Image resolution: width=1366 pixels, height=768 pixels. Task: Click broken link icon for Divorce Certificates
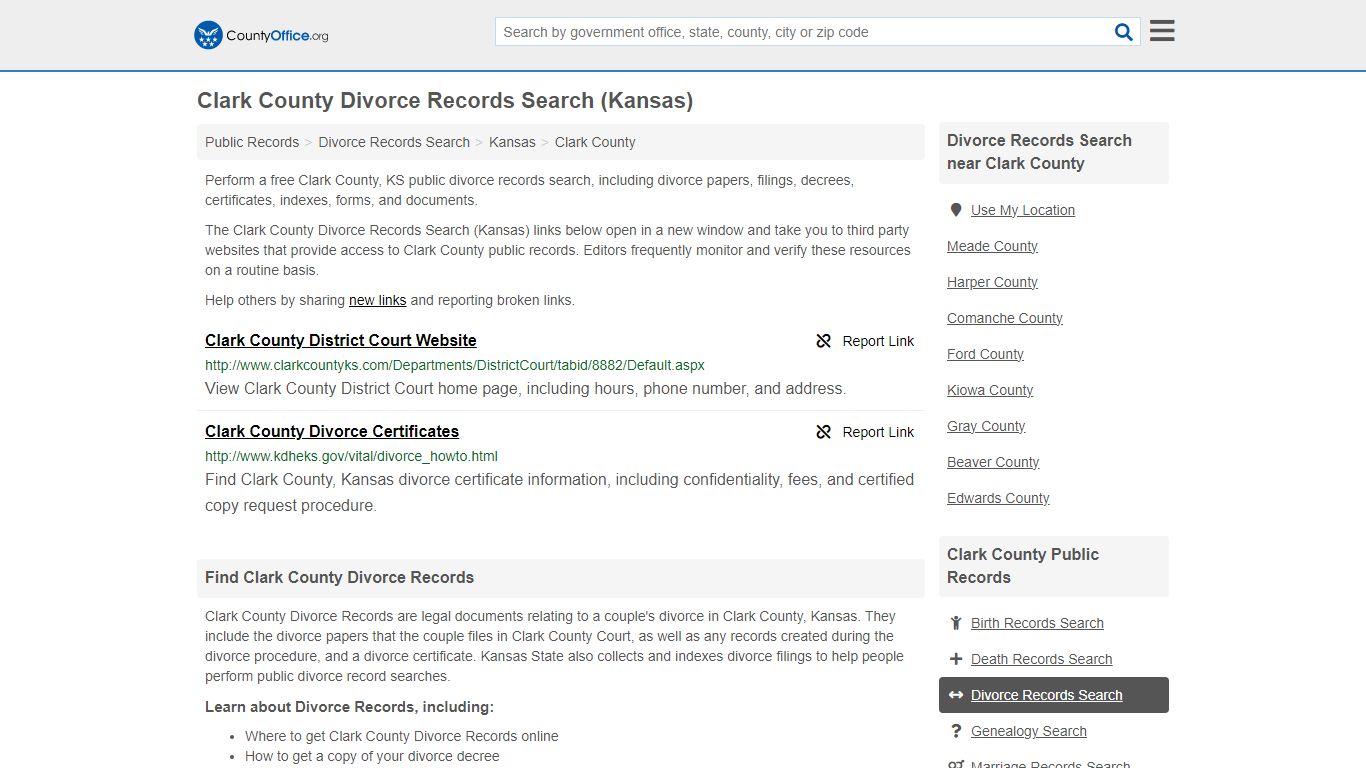pos(824,432)
